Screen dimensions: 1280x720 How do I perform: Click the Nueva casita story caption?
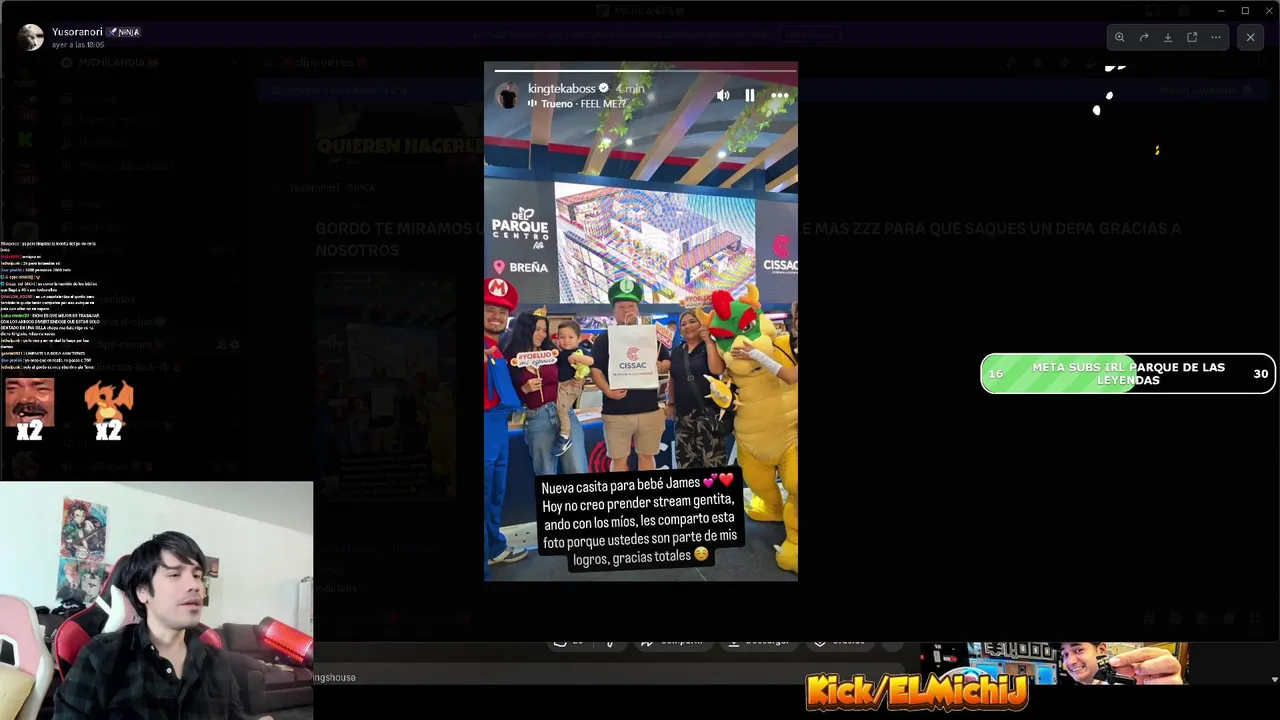[639, 521]
